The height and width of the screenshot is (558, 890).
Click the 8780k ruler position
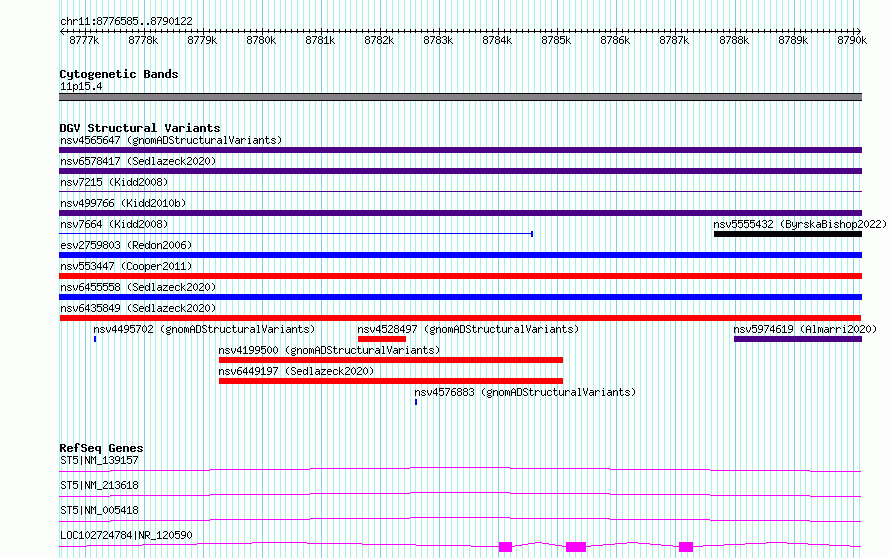coord(261,40)
